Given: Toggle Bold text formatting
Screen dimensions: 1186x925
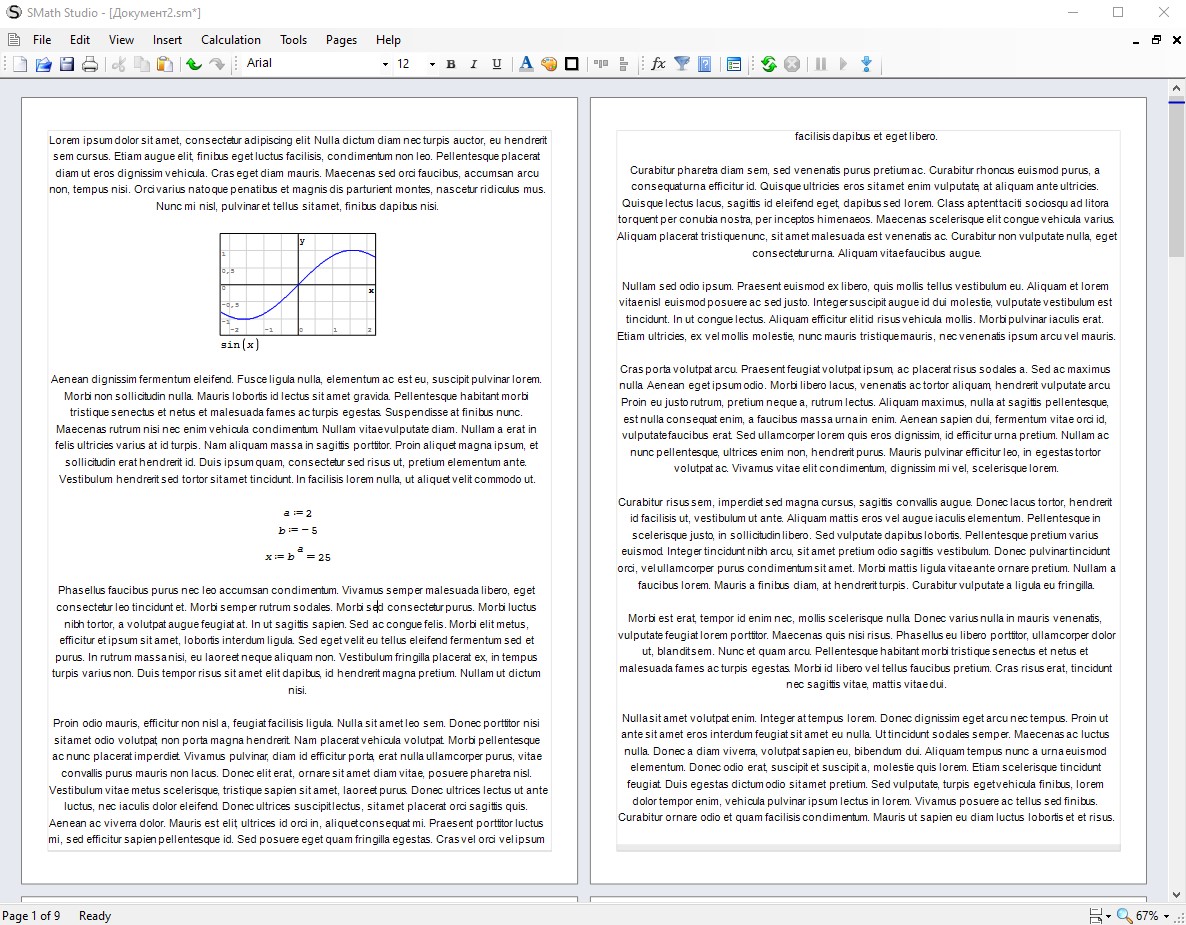Looking at the screenshot, I should click(451, 64).
